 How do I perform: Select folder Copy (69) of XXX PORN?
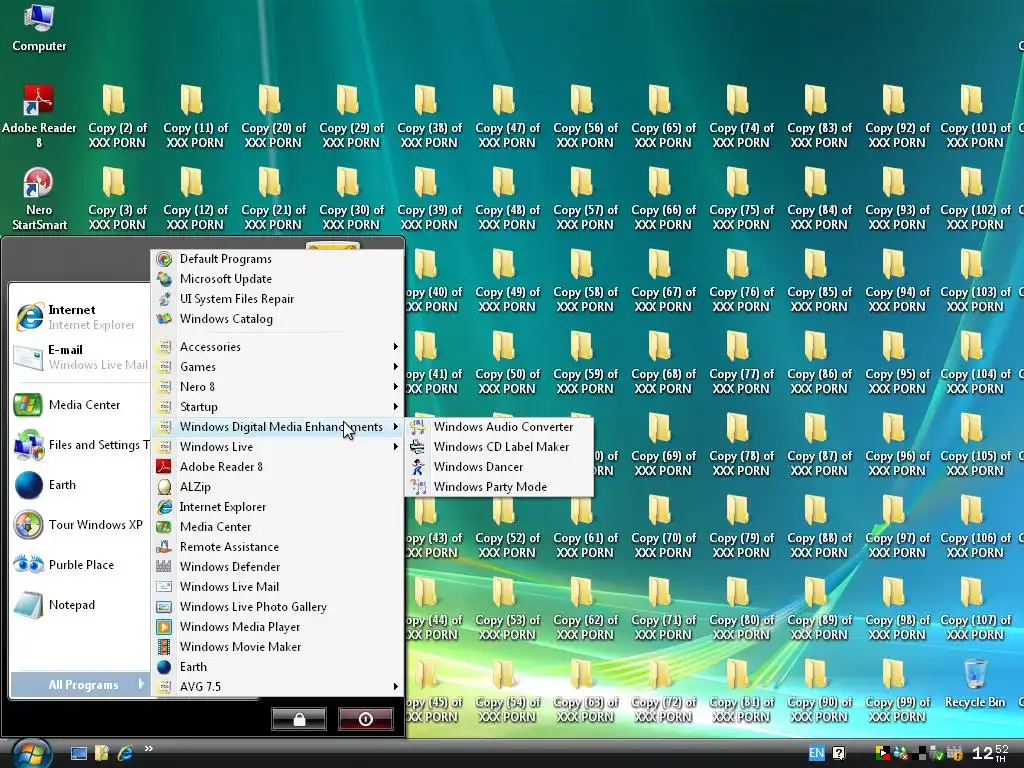[663, 445]
